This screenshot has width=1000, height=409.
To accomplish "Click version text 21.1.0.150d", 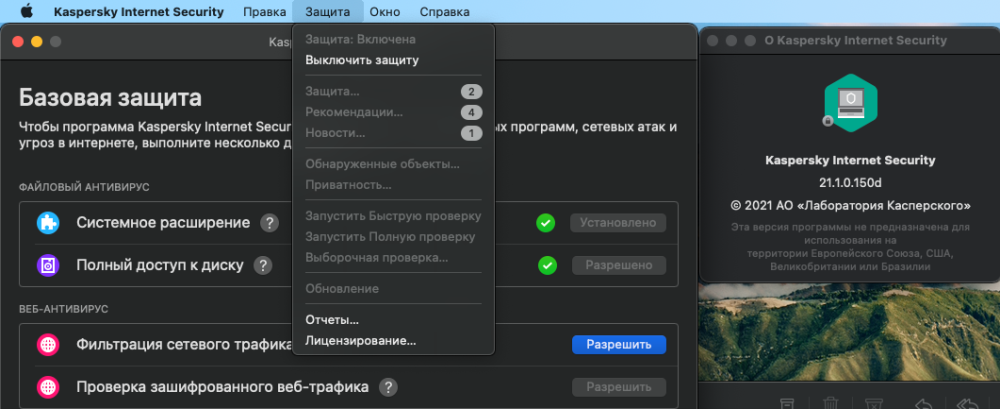I will pos(850,183).
